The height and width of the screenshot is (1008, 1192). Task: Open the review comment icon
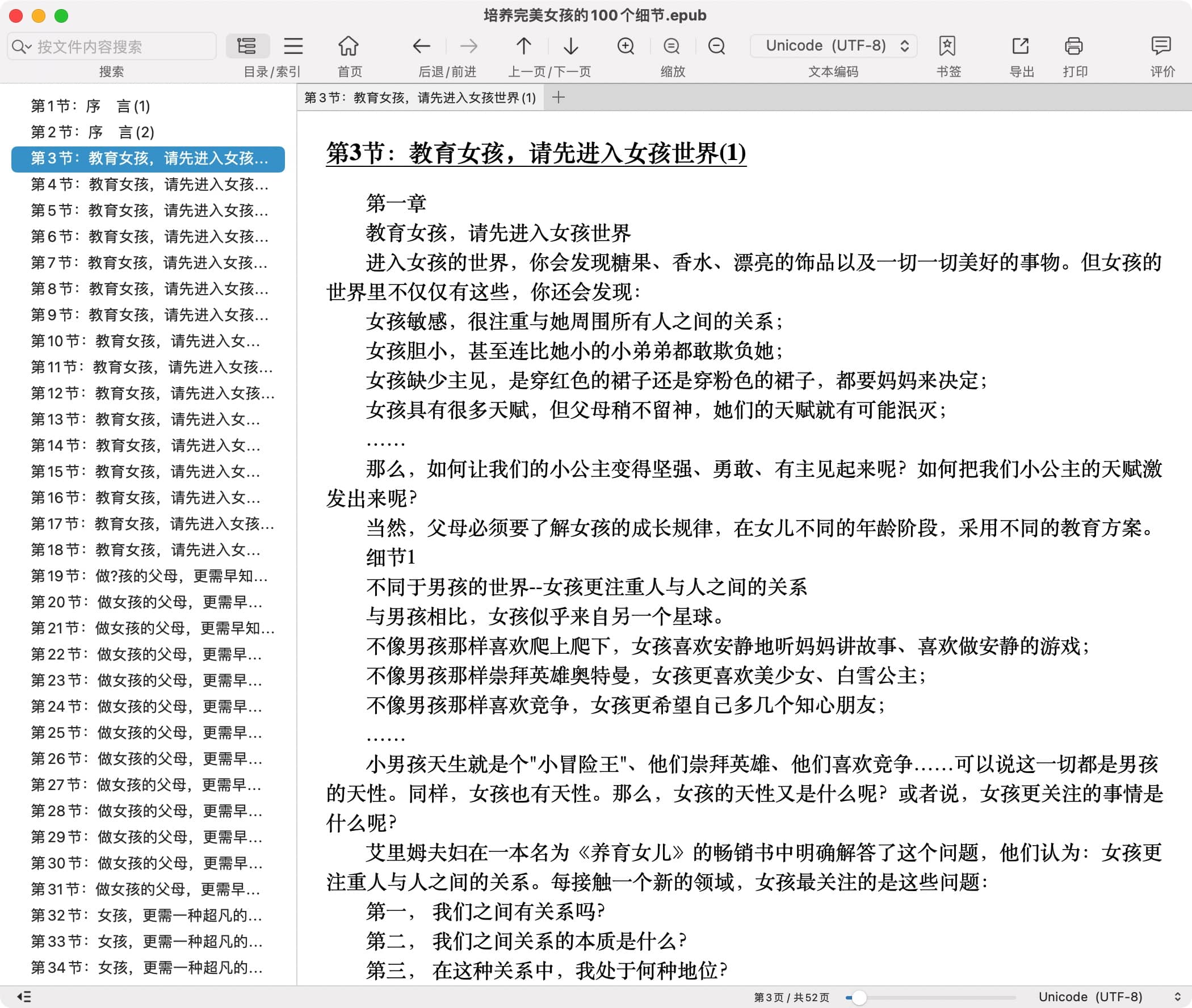[x=1161, y=46]
